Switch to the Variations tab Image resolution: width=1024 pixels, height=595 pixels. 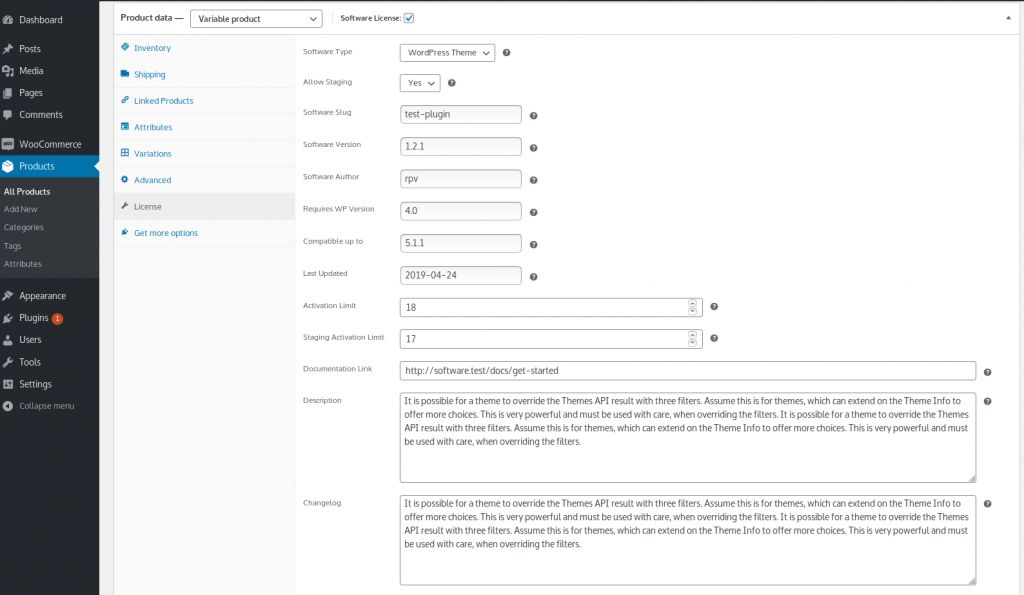(x=204, y=153)
